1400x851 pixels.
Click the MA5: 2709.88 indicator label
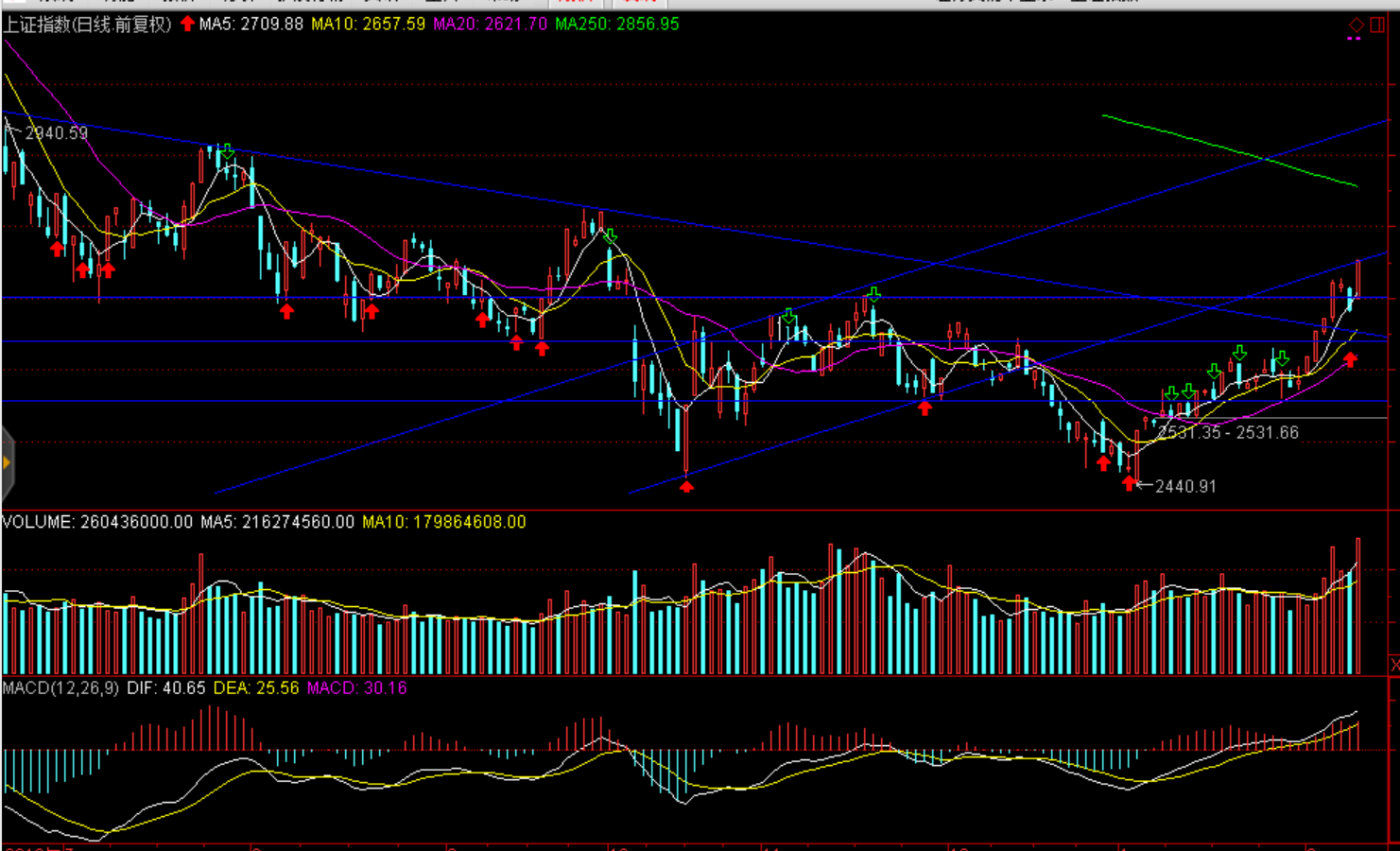[251, 25]
